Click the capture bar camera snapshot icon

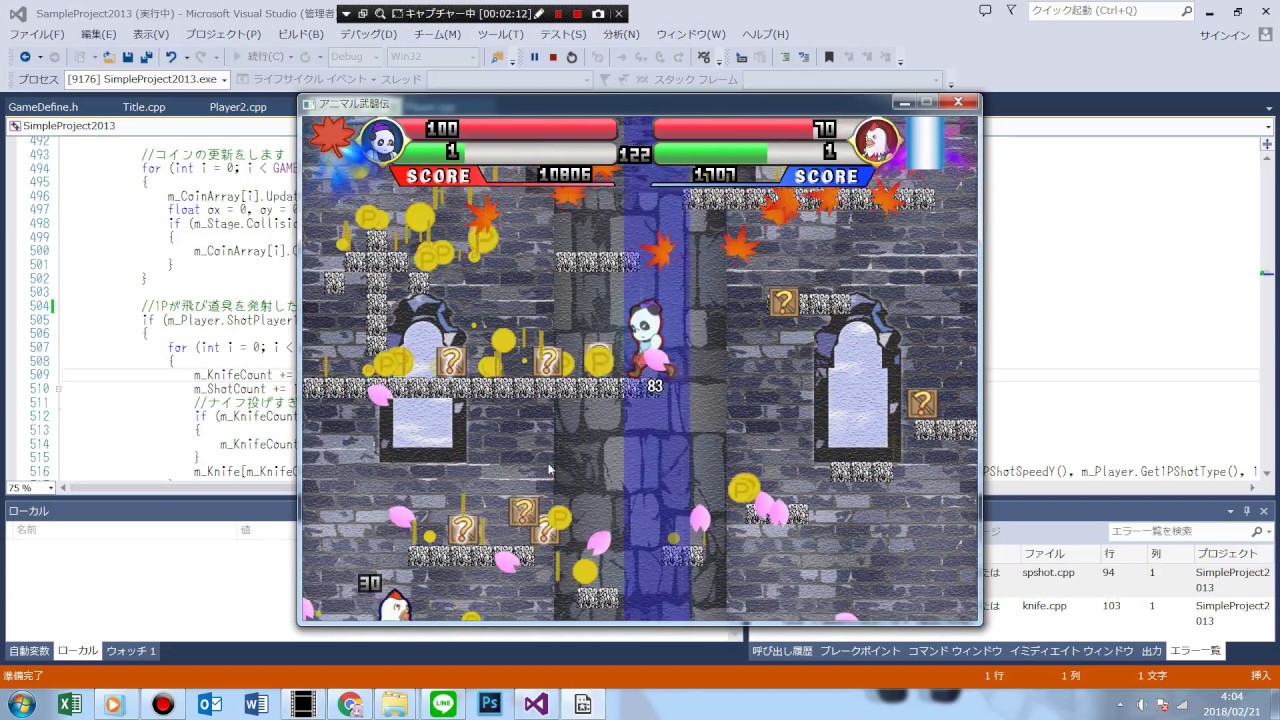coord(597,14)
